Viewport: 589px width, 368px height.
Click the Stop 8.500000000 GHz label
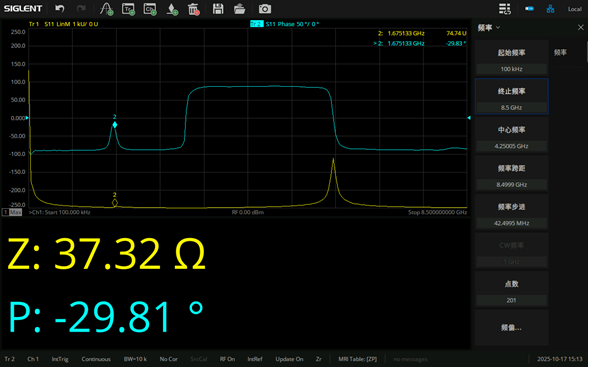click(x=438, y=213)
